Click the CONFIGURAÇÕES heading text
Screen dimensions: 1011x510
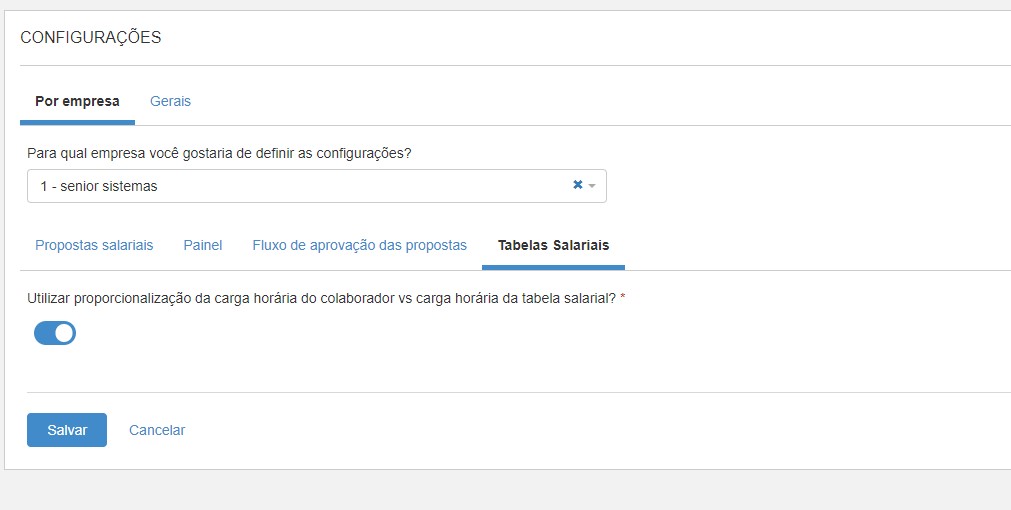point(91,37)
